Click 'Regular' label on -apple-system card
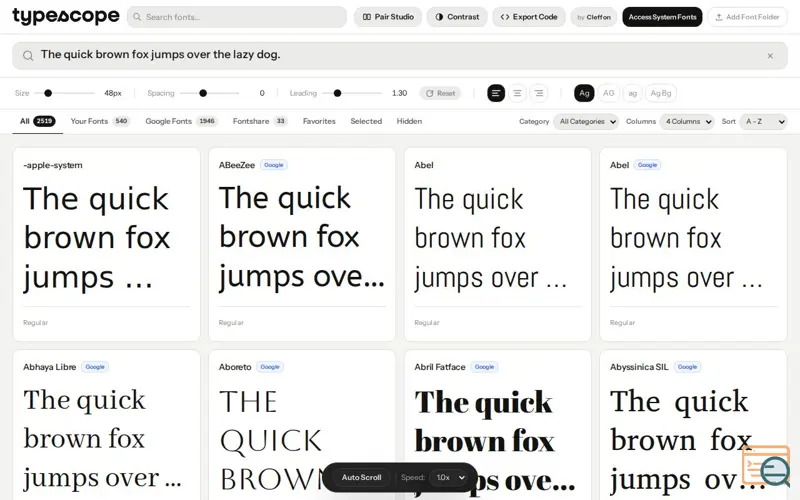Image resolution: width=800 pixels, height=500 pixels. click(36, 322)
